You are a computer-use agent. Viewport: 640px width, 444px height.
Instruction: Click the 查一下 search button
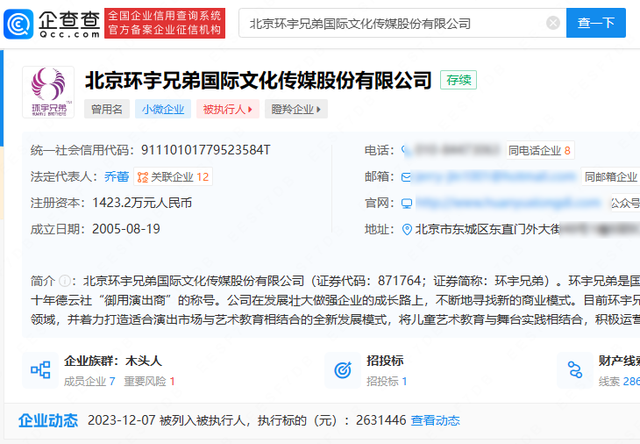pyautogui.click(x=596, y=23)
